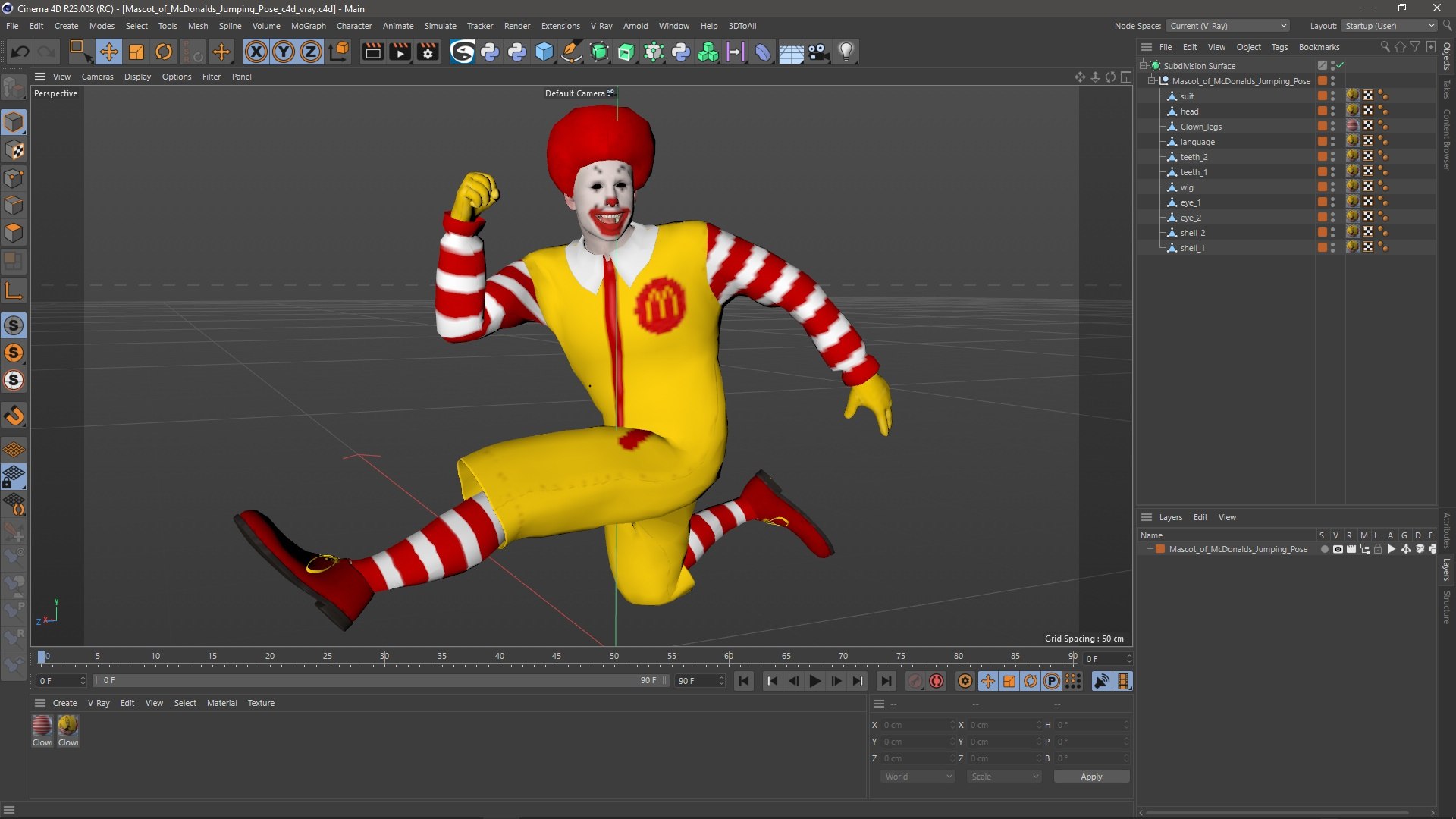Viewport: 1456px width, 819px height.
Task: Switch to Polygons mode in left sidebar
Action: [14, 233]
